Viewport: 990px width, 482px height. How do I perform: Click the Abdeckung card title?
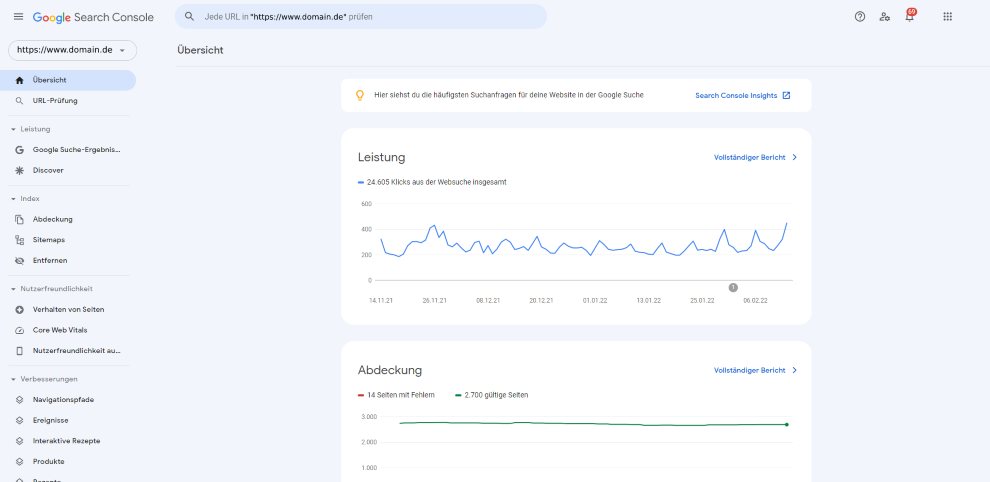coord(390,370)
